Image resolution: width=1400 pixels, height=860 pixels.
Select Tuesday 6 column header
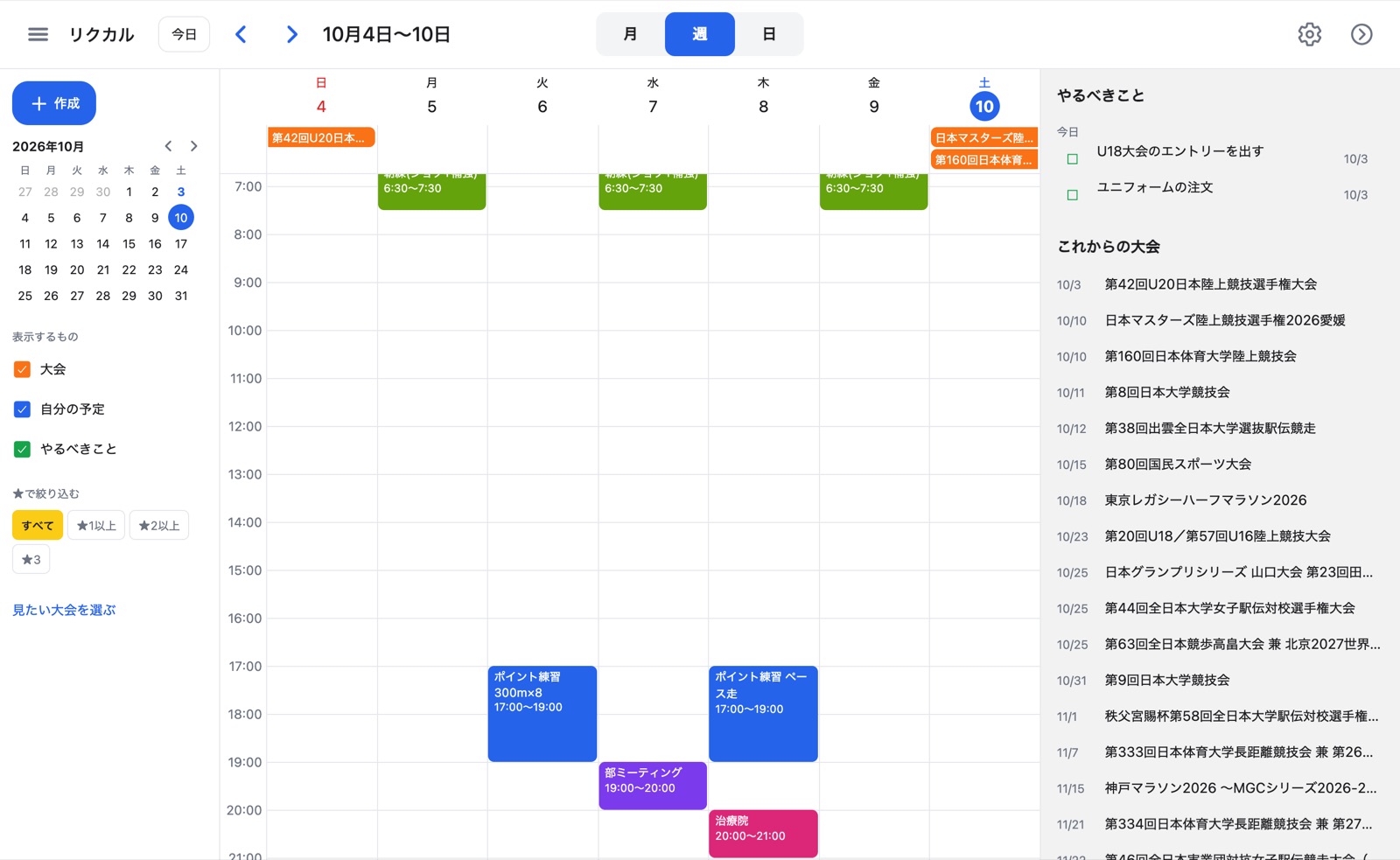(542, 95)
